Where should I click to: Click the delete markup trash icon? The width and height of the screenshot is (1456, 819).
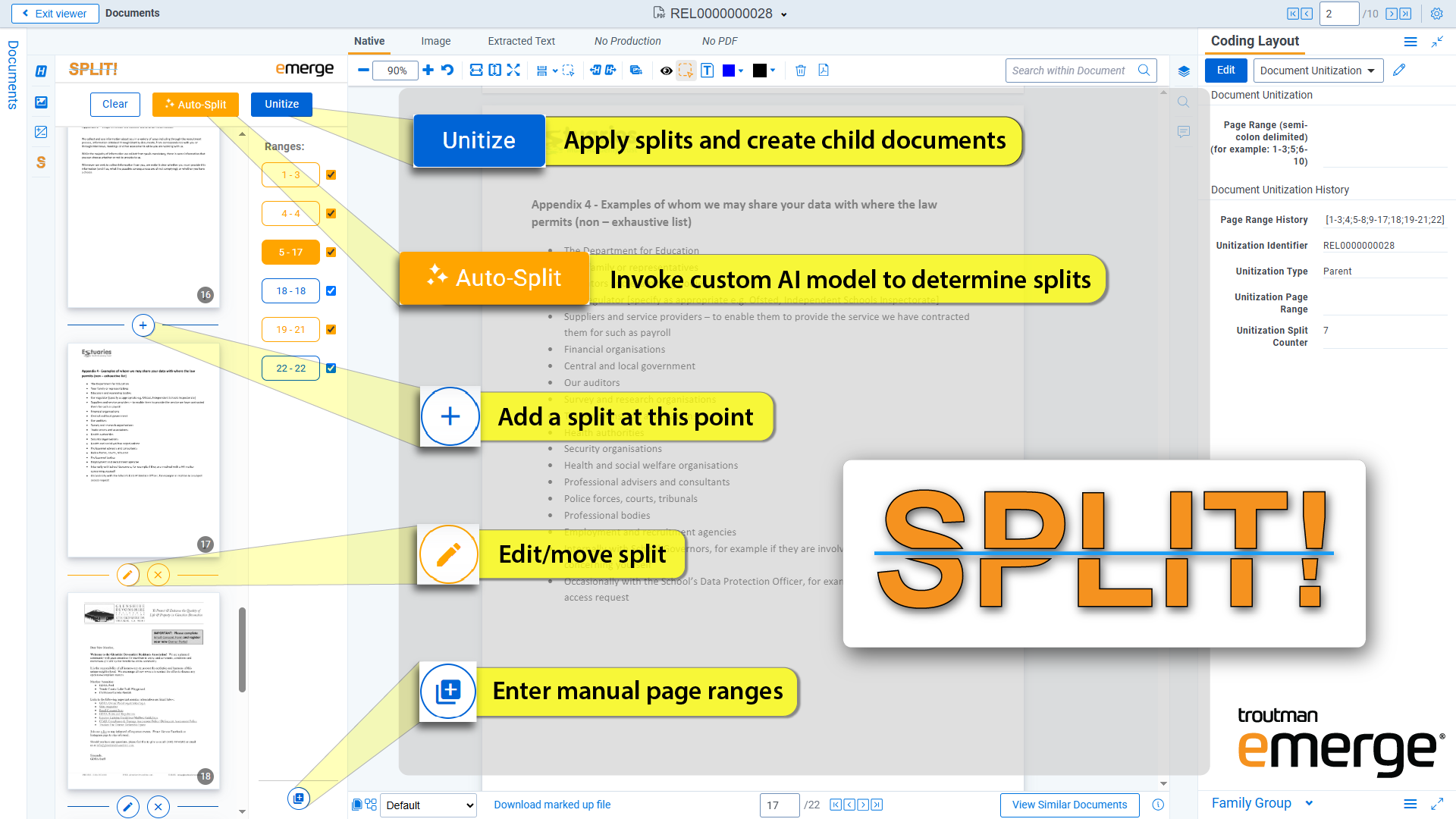800,71
